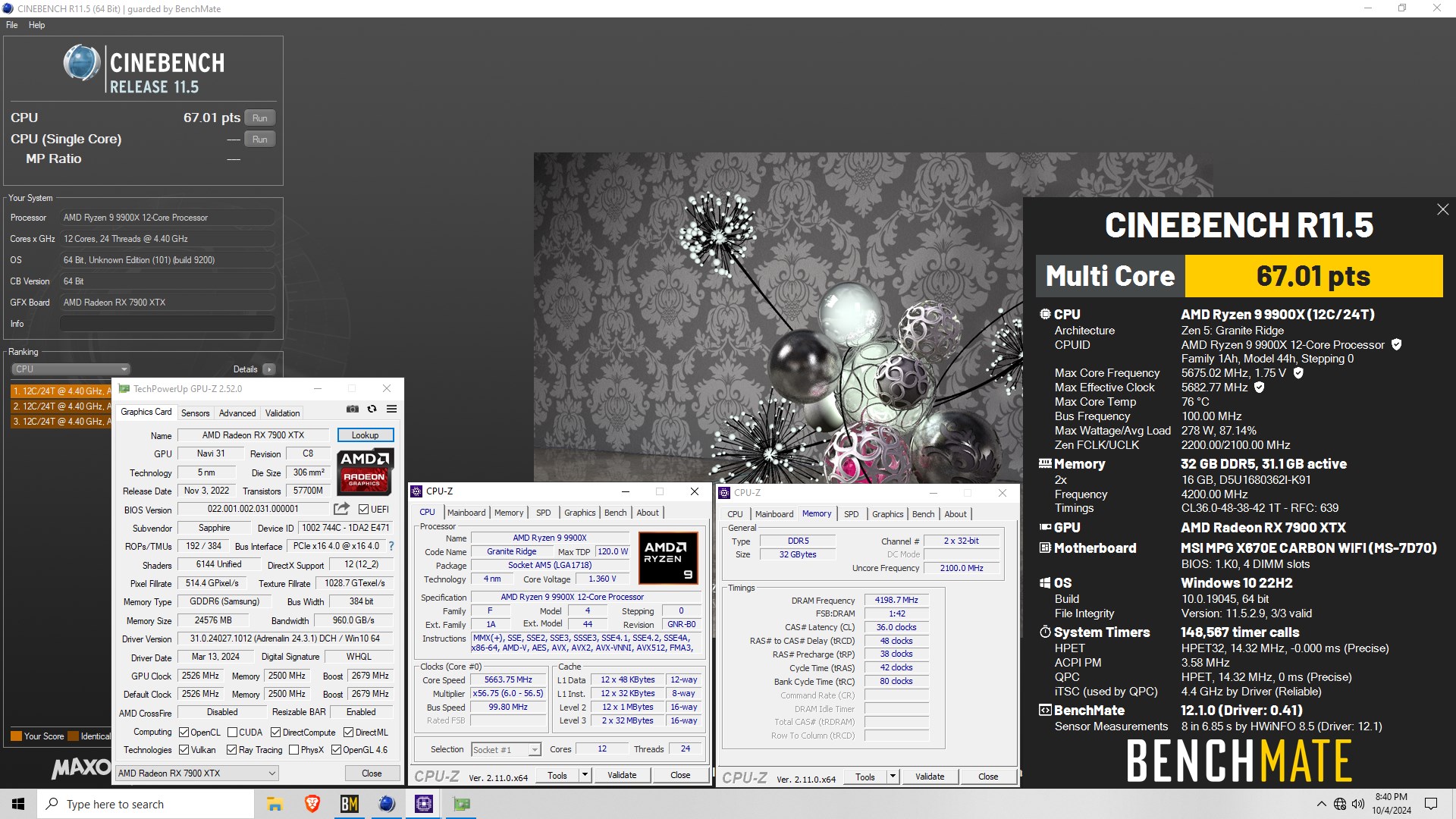1456x819 pixels.
Task: Click BIOS share/export arrow icon in GPU-Z
Action: (x=341, y=509)
